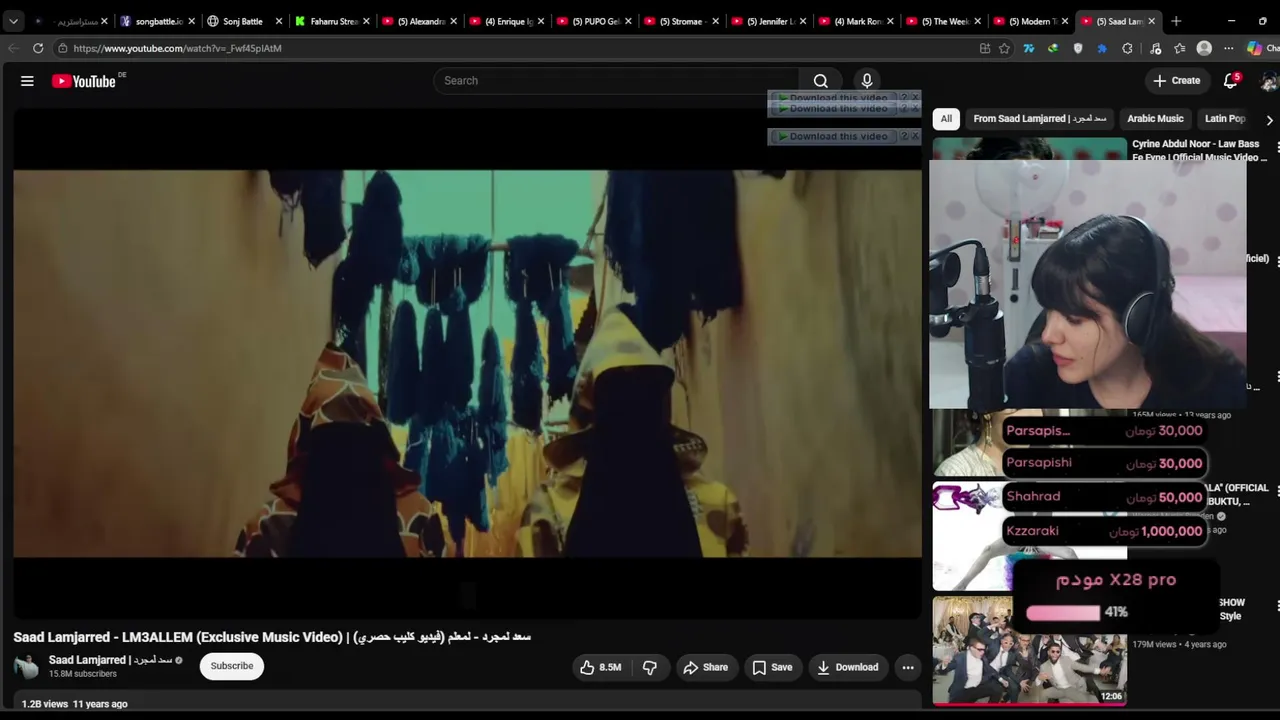Viewport: 1280px width, 720px height.
Task: Click the Create button
Action: (1176, 81)
